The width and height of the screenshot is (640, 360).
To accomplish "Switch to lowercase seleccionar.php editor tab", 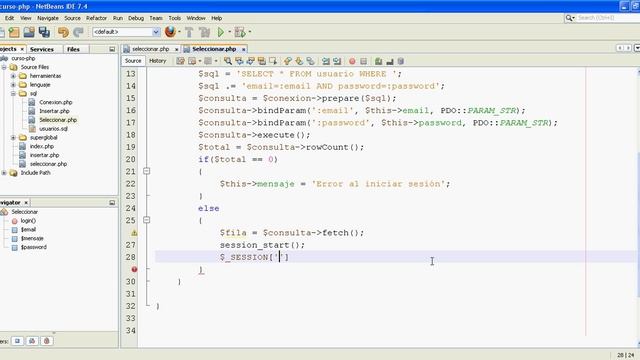I will 150,49.
